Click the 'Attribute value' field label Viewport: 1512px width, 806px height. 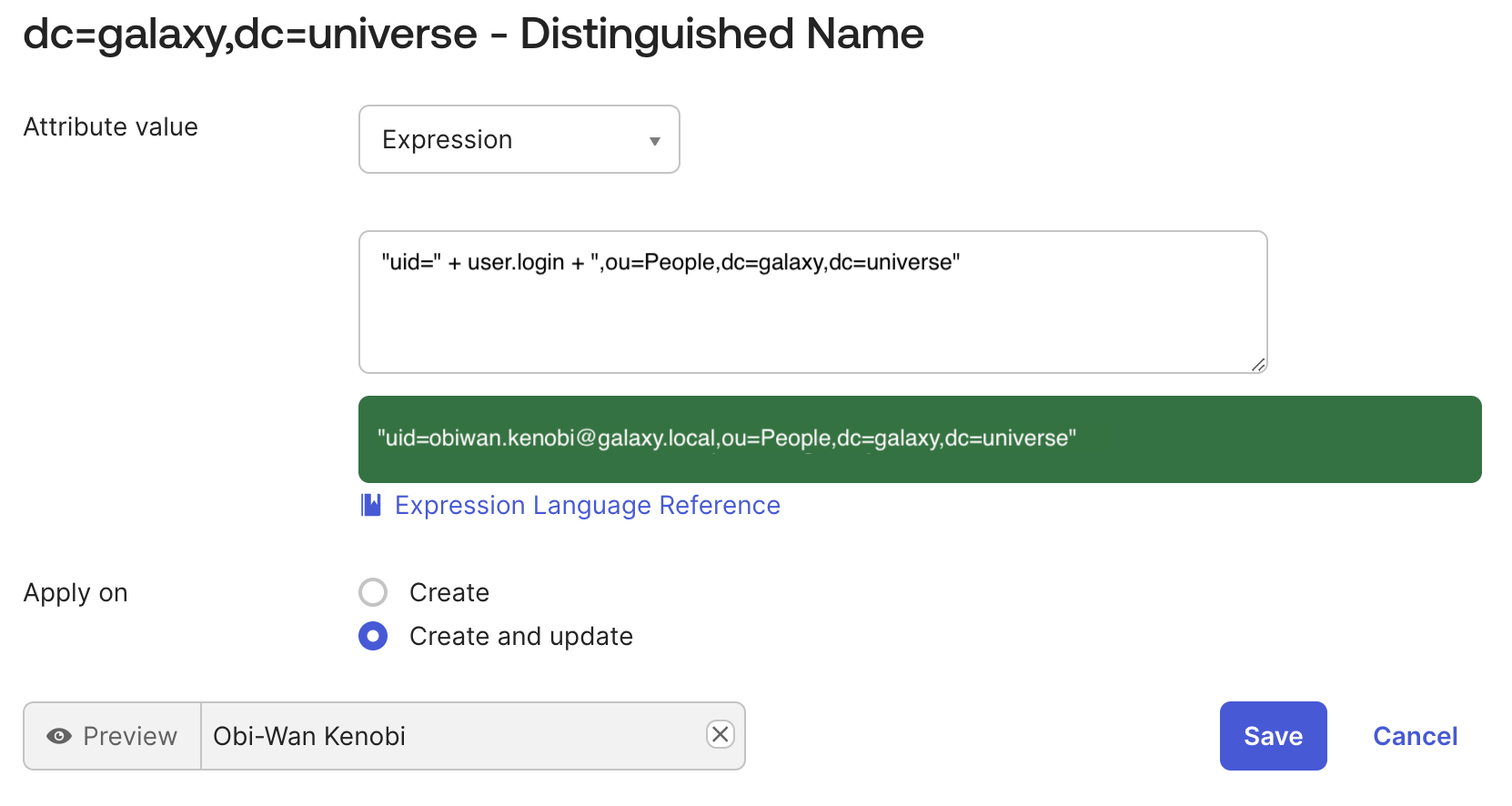(111, 126)
